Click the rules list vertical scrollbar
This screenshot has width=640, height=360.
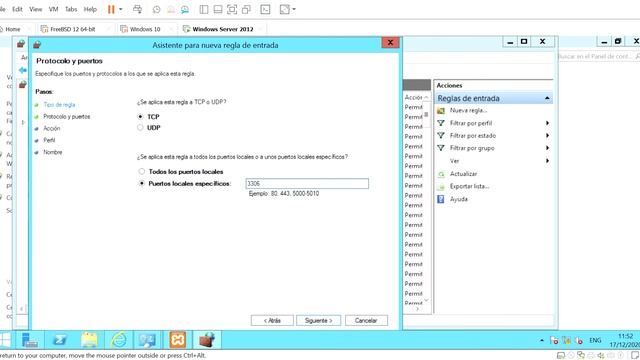point(426,114)
